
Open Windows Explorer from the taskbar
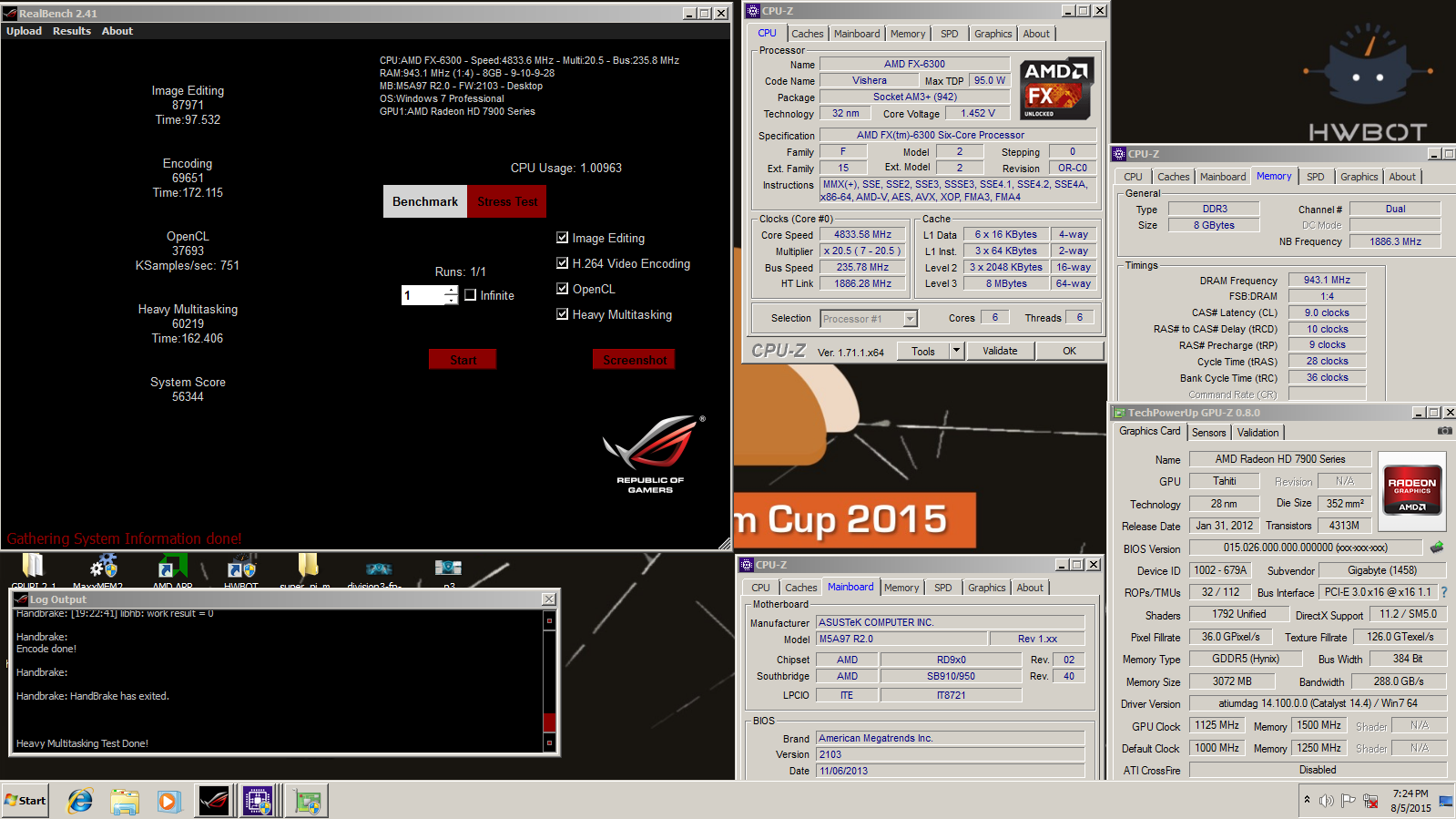click(125, 801)
